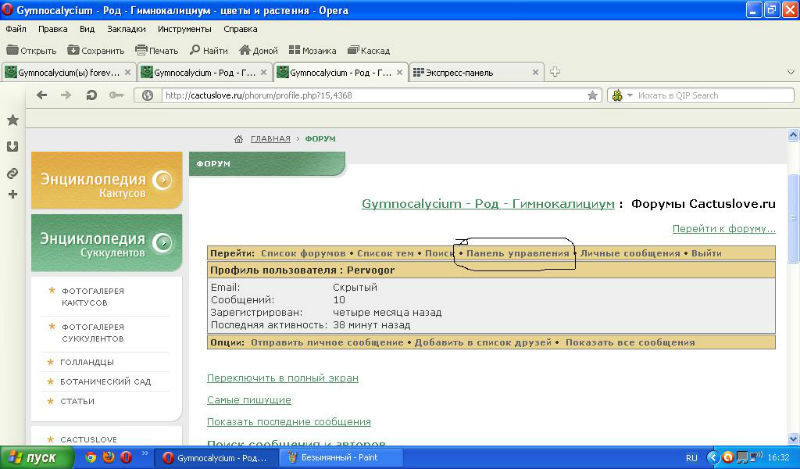This screenshot has width=800, height=469.
Task: Click the Печать (Print) toolbar button
Action: tap(156, 50)
